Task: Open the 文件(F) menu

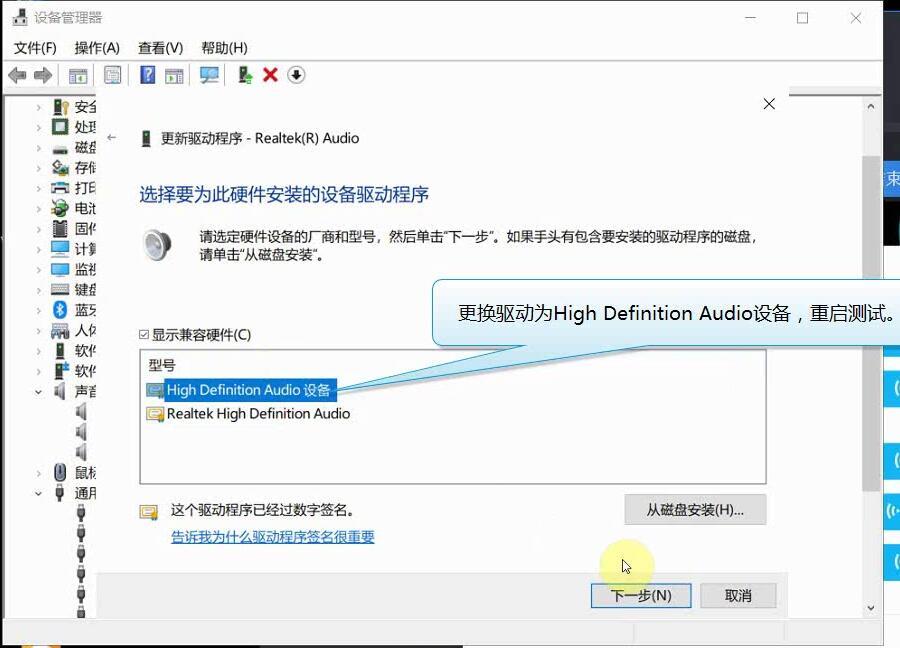Action: (35, 48)
